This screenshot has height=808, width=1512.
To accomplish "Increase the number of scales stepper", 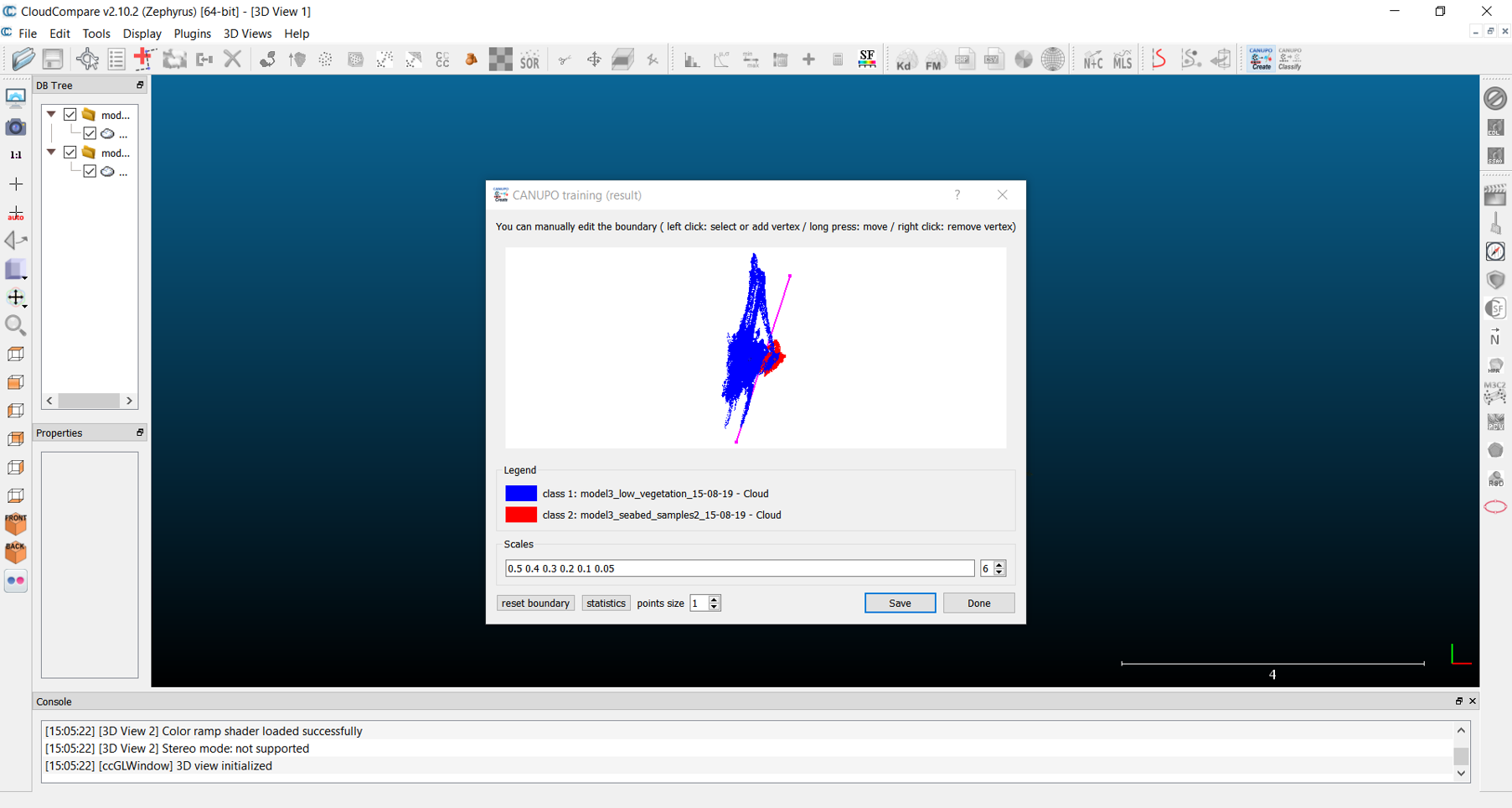I will [x=999, y=565].
